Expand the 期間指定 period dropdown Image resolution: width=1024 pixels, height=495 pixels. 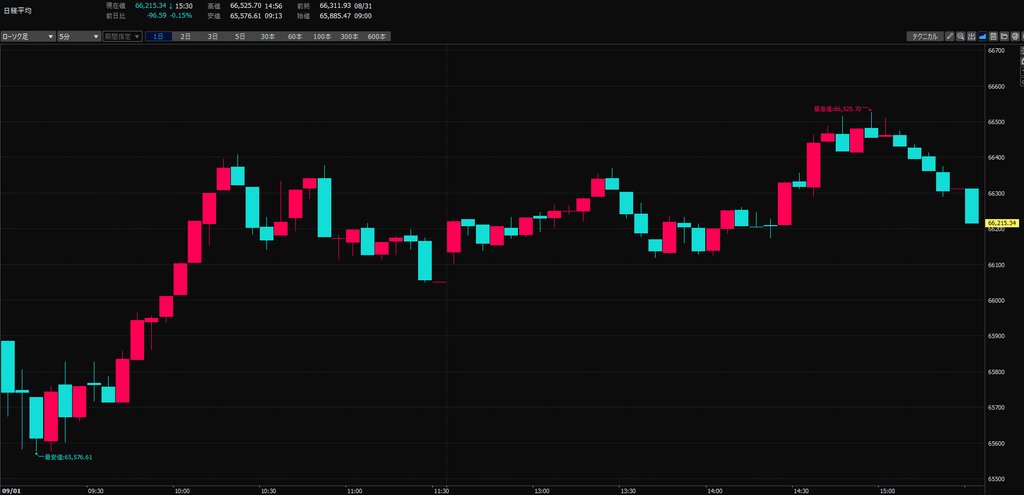122,37
